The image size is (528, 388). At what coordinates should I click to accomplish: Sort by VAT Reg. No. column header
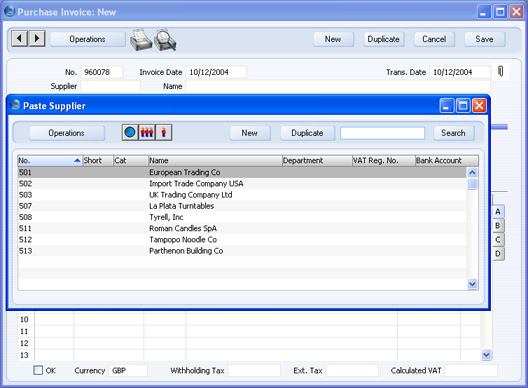[x=384, y=160]
